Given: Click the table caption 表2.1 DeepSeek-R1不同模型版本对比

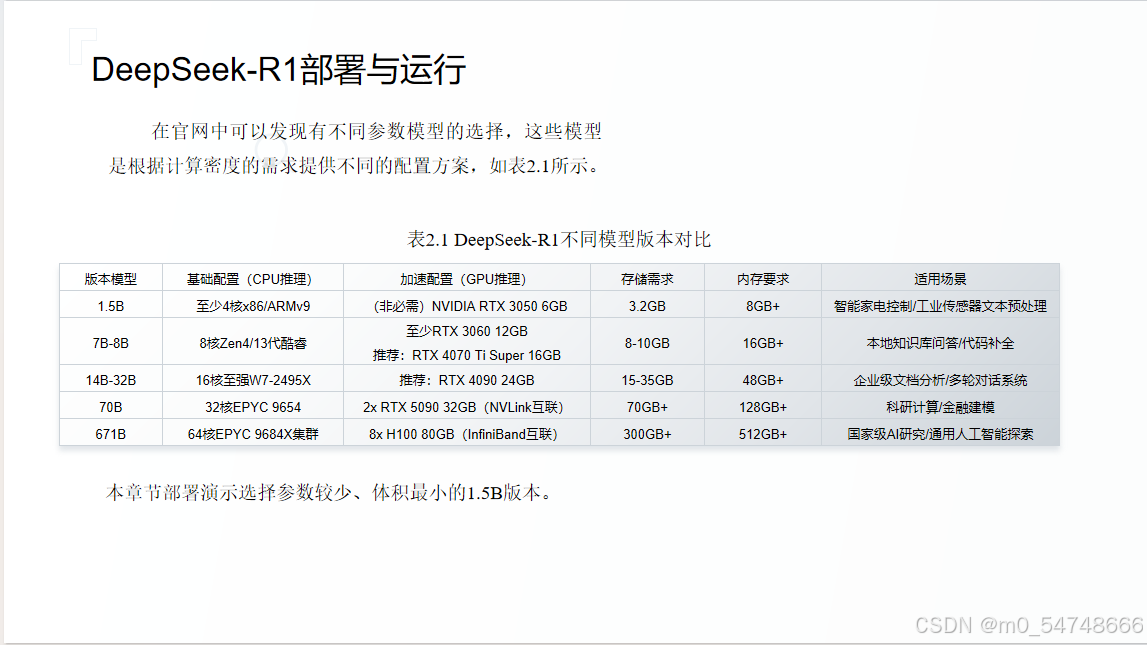Looking at the screenshot, I should [559, 240].
